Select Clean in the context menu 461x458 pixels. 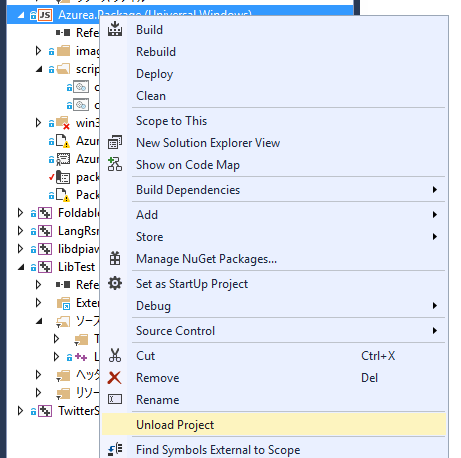point(274,96)
